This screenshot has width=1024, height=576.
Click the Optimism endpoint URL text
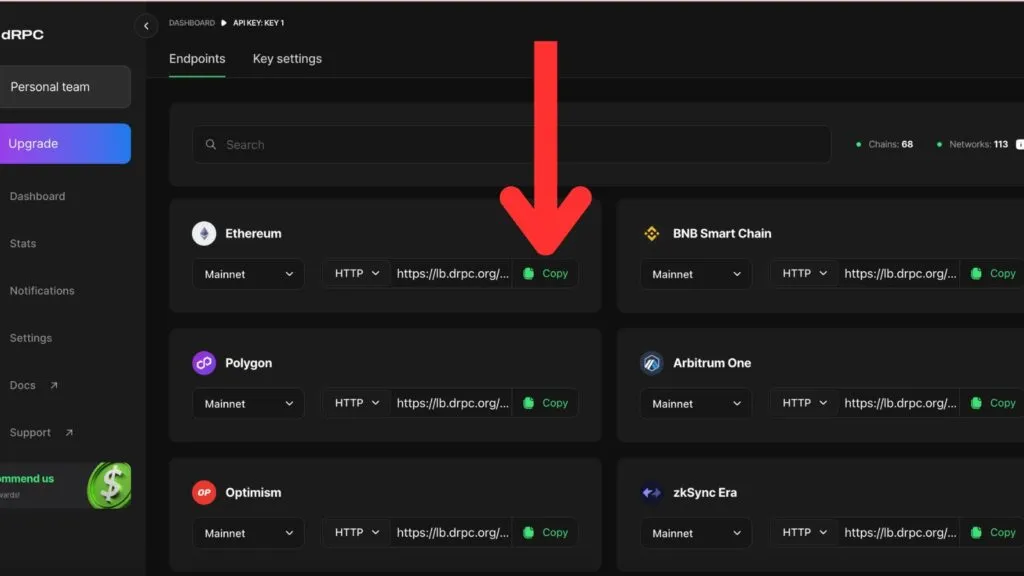pyautogui.click(x=453, y=532)
